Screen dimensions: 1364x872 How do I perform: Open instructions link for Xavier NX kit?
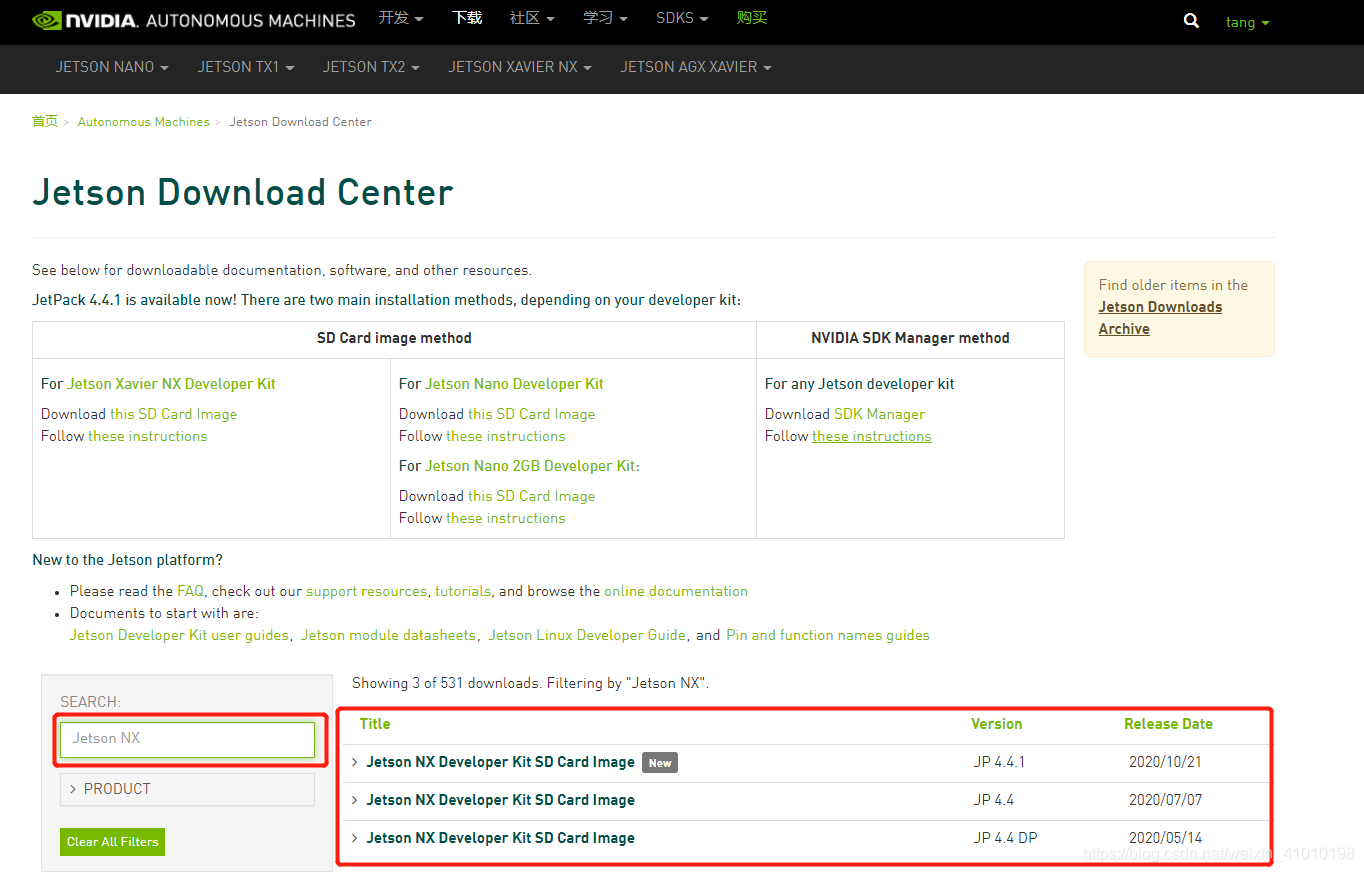[148, 436]
